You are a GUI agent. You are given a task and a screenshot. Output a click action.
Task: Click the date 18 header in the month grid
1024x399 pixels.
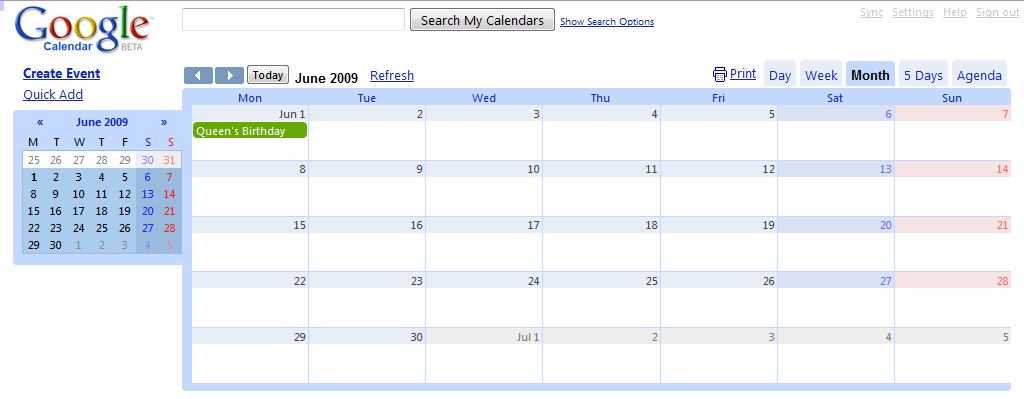[x=651, y=225]
